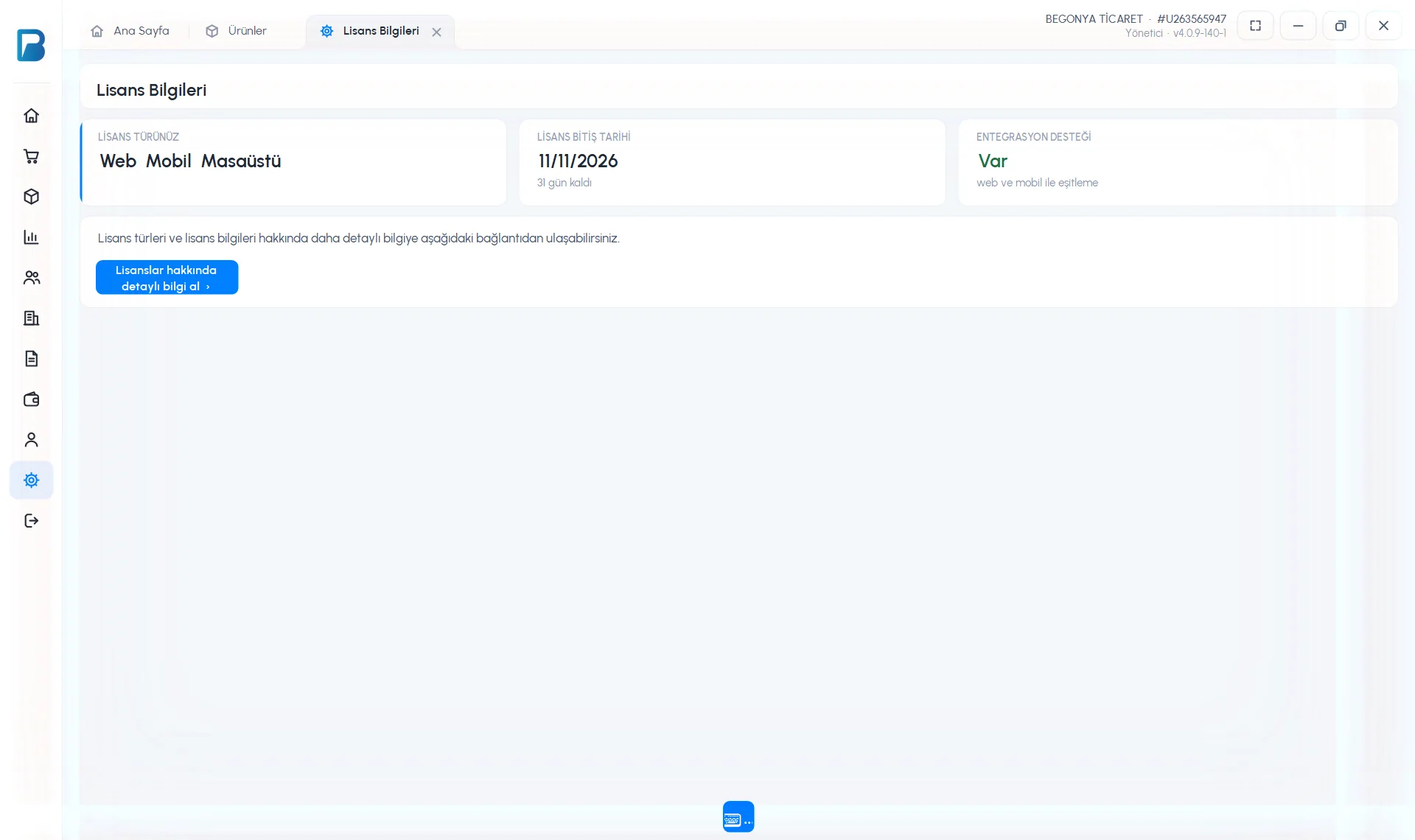Click the license info description sentence
The height and width of the screenshot is (840, 1415).
tap(358, 238)
